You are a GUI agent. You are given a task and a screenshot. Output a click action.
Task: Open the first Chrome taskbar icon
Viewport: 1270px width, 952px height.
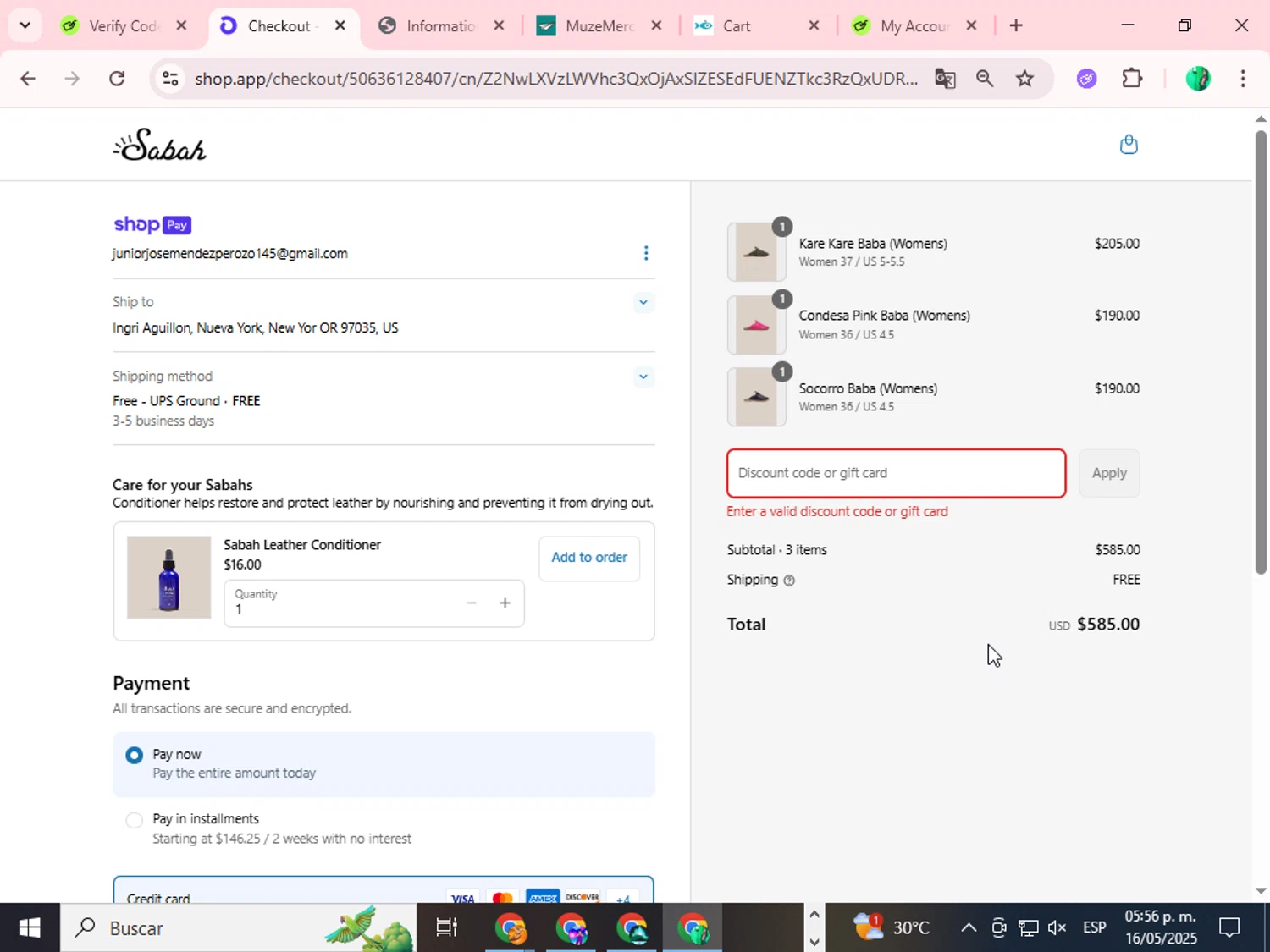click(511, 928)
